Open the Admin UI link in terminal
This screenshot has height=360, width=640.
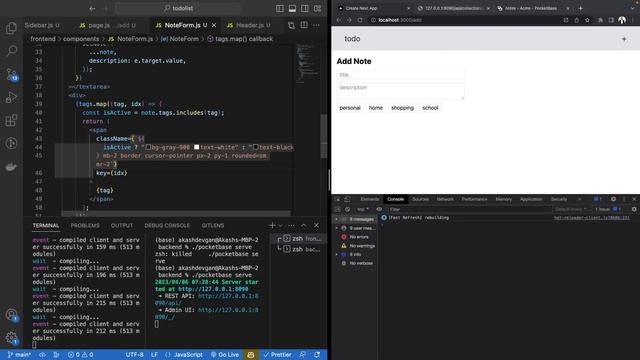[207, 313]
